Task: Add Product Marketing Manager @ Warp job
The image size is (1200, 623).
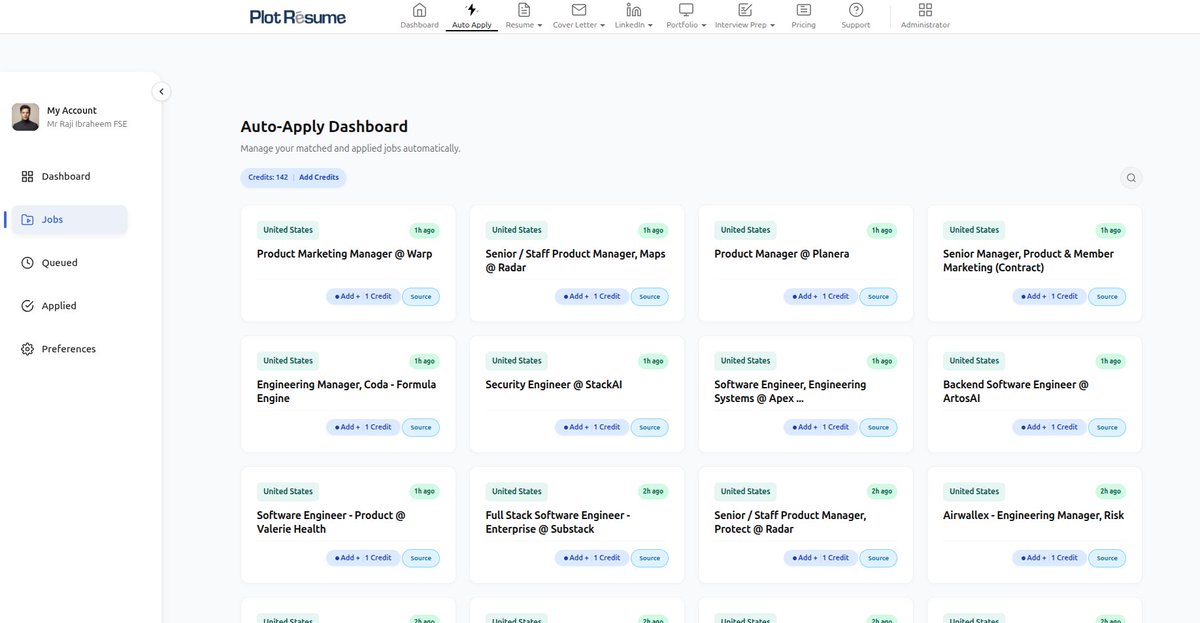Action: pos(363,296)
